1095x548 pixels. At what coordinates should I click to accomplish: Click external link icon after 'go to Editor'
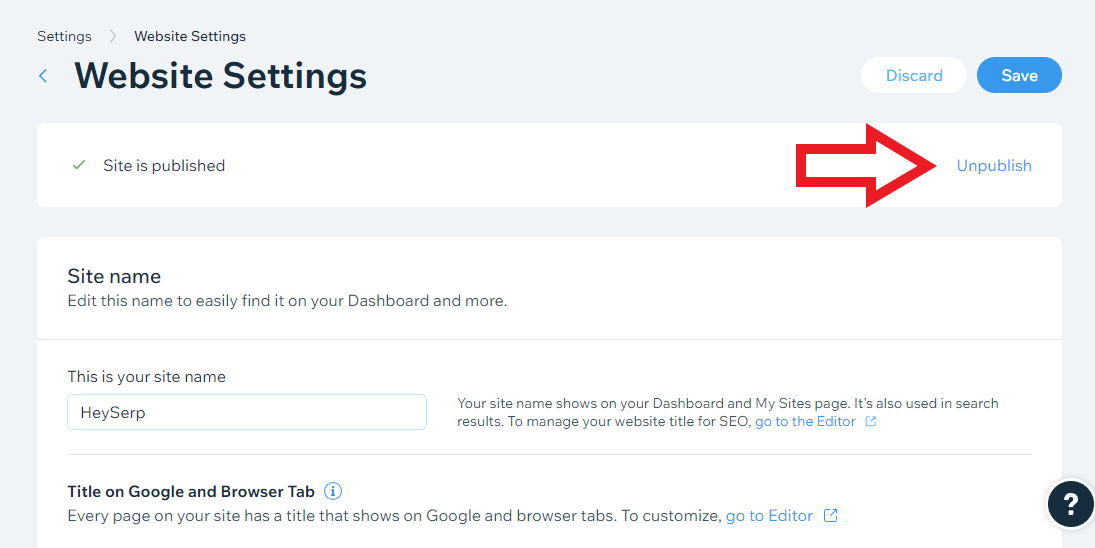(x=830, y=516)
